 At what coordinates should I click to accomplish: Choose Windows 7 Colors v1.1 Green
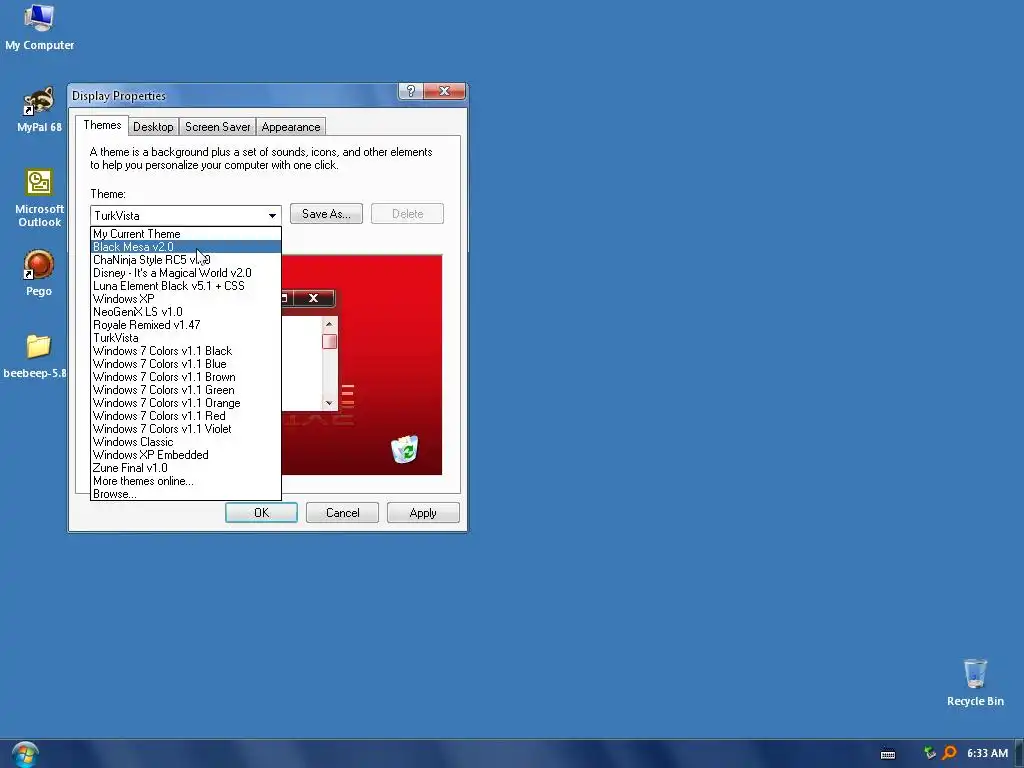click(185, 390)
